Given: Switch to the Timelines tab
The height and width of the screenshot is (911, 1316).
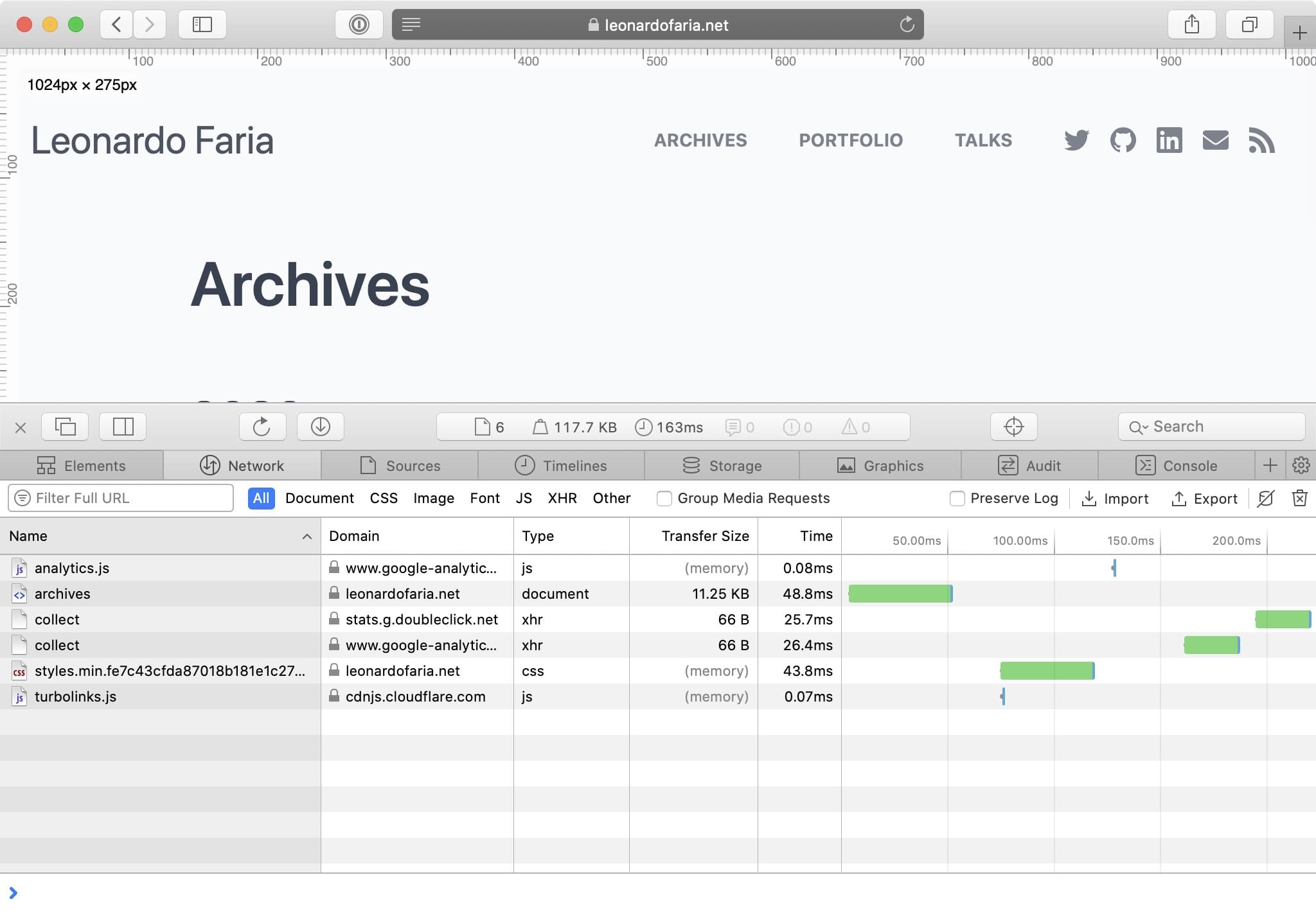Looking at the screenshot, I should tap(561, 466).
